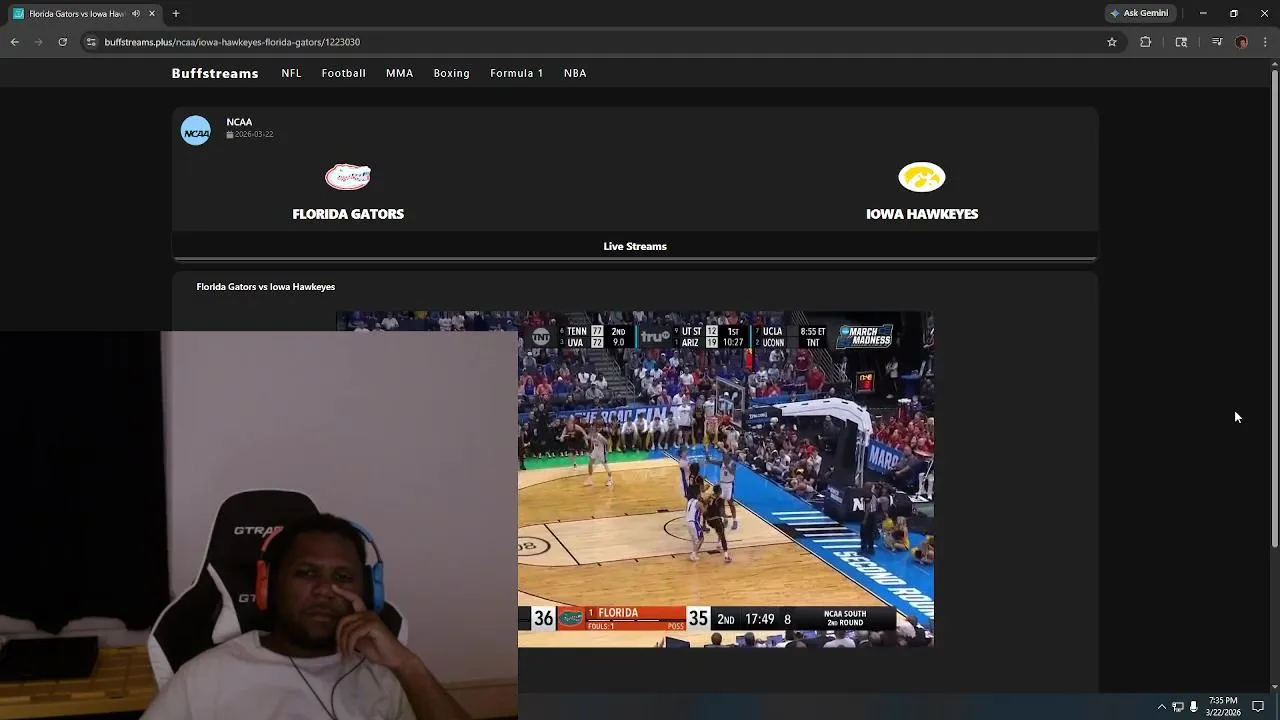Click the FLORIDA GATORS team name
Image resolution: width=1280 pixels, height=720 pixels.
click(348, 214)
